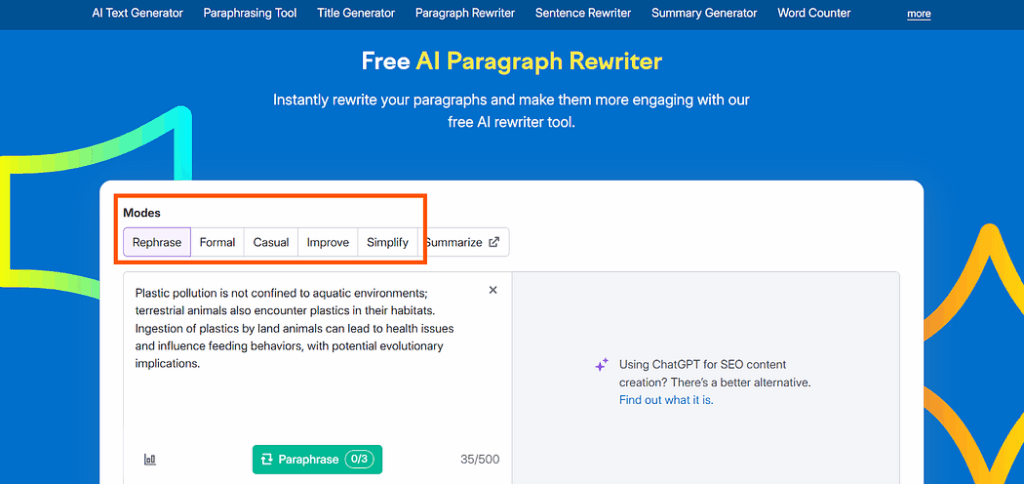This screenshot has width=1024, height=484.
Task: Pick the Simplify mode
Action: [x=387, y=242]
